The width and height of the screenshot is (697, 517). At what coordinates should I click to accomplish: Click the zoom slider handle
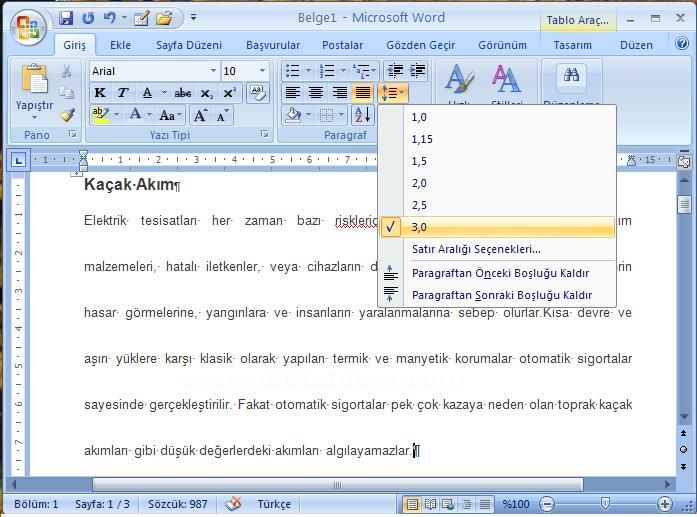(x=605, y=504)
